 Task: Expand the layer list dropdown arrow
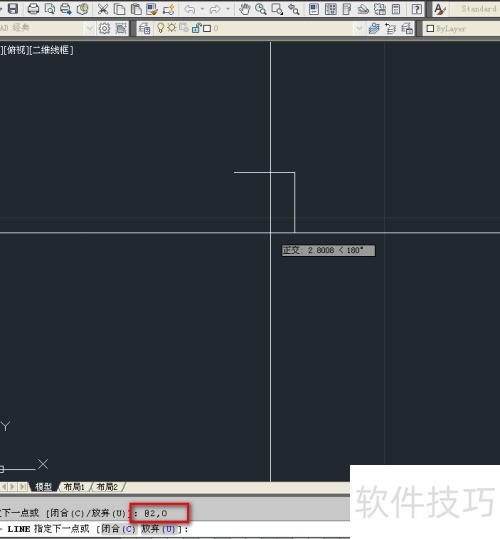pyautogui.click(x=359, y=29)
